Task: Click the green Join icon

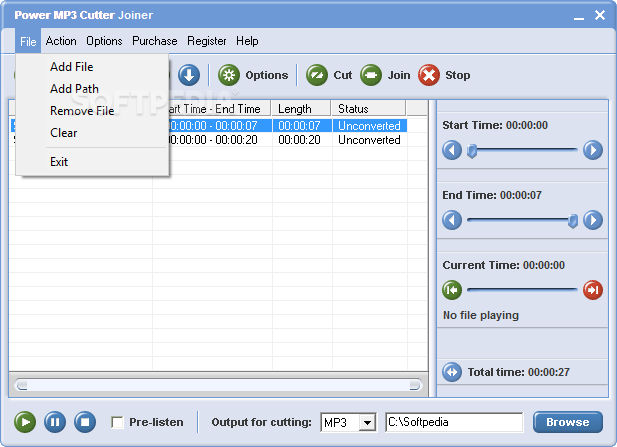Action: click(371, 75)
